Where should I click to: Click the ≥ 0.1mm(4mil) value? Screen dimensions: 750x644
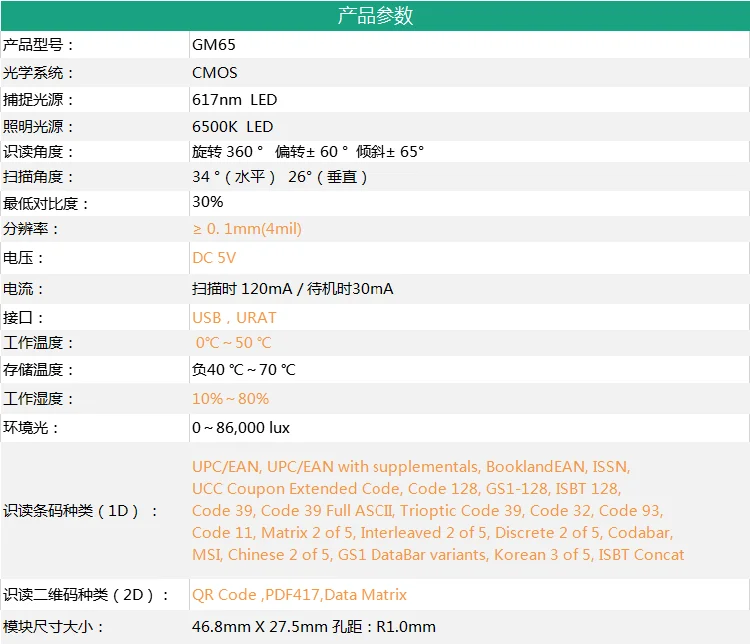(247, 229)
